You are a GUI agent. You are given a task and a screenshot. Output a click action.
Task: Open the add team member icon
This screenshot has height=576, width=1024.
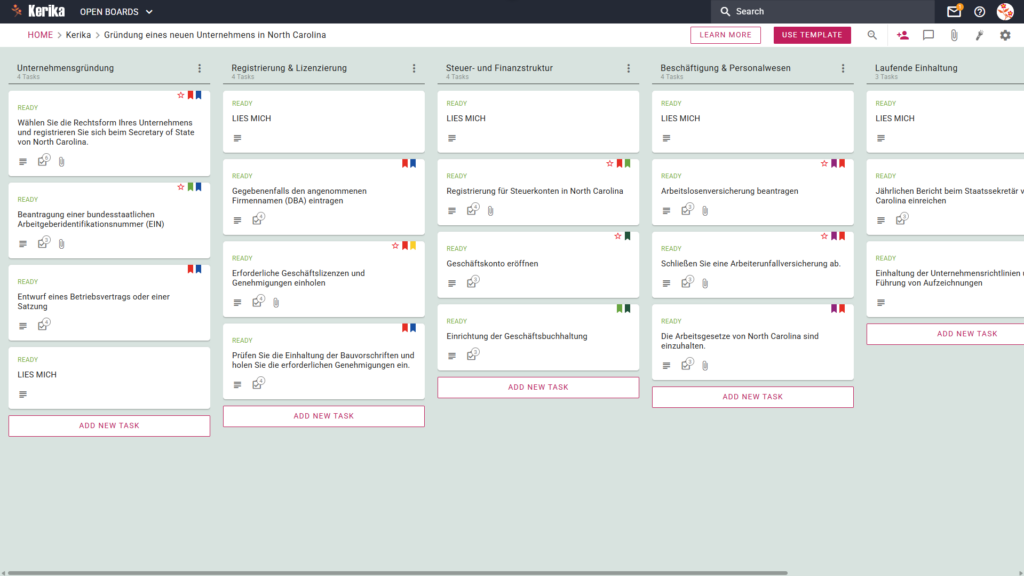pyautogui.click(x=903, y=35)
